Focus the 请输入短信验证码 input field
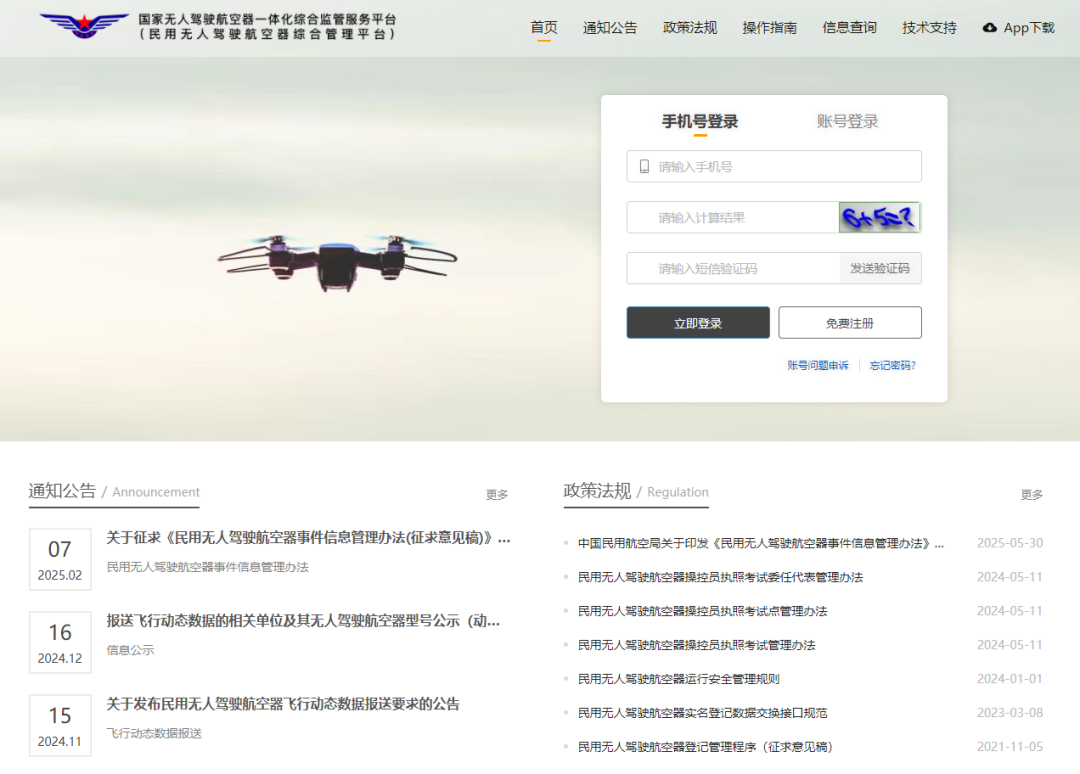 coord(734,269)
